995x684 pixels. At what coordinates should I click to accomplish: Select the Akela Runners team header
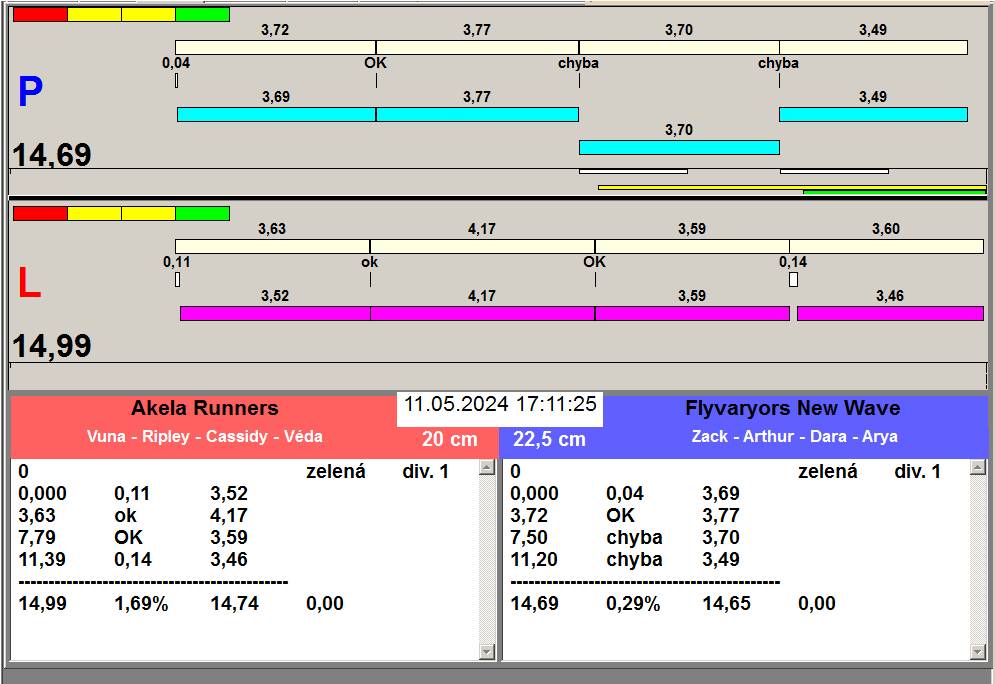pyautogui.click(x=204, y=409)
